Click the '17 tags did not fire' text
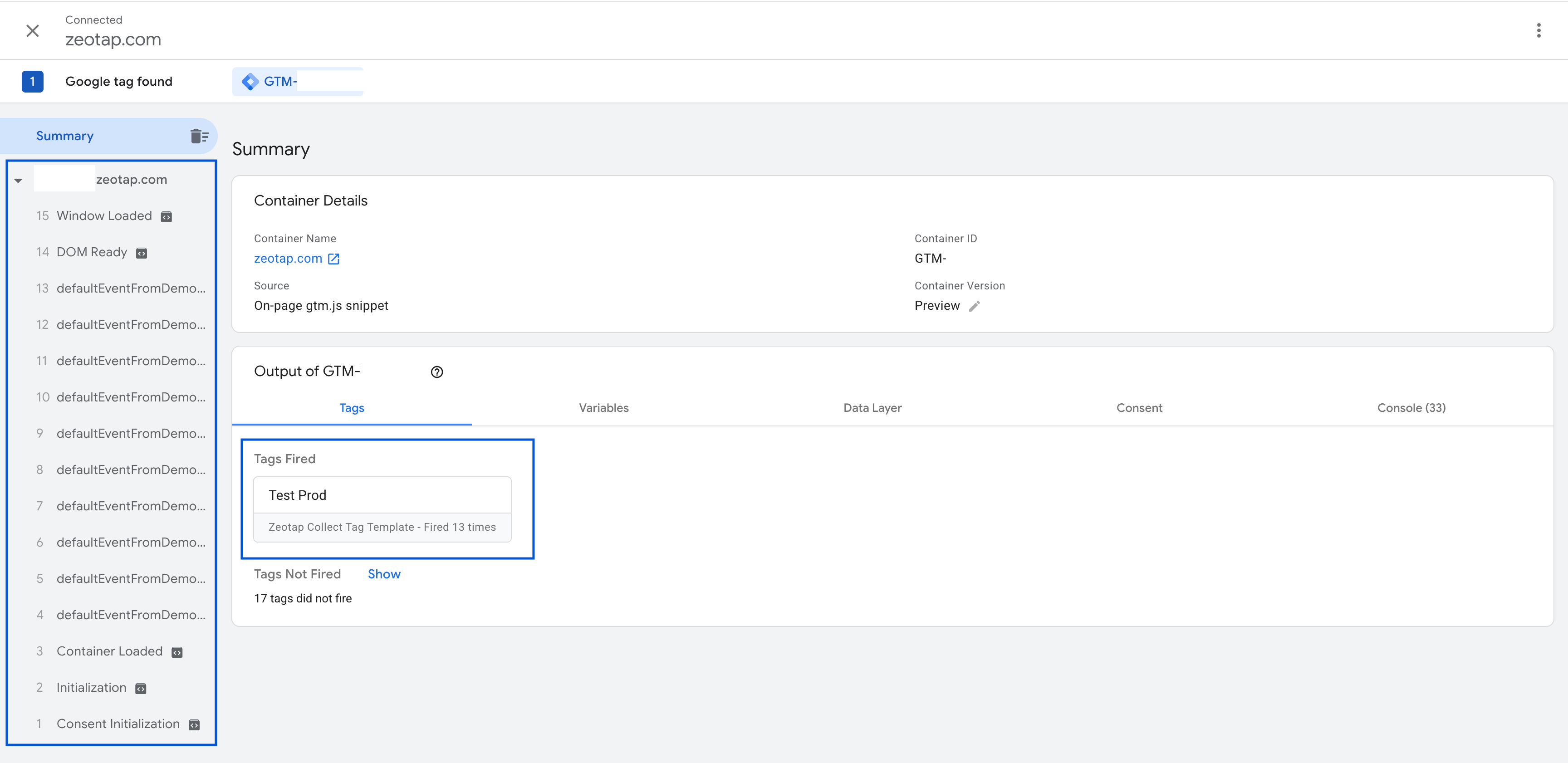The width and height of the screenshot is (1568, 763). [303, 598]
